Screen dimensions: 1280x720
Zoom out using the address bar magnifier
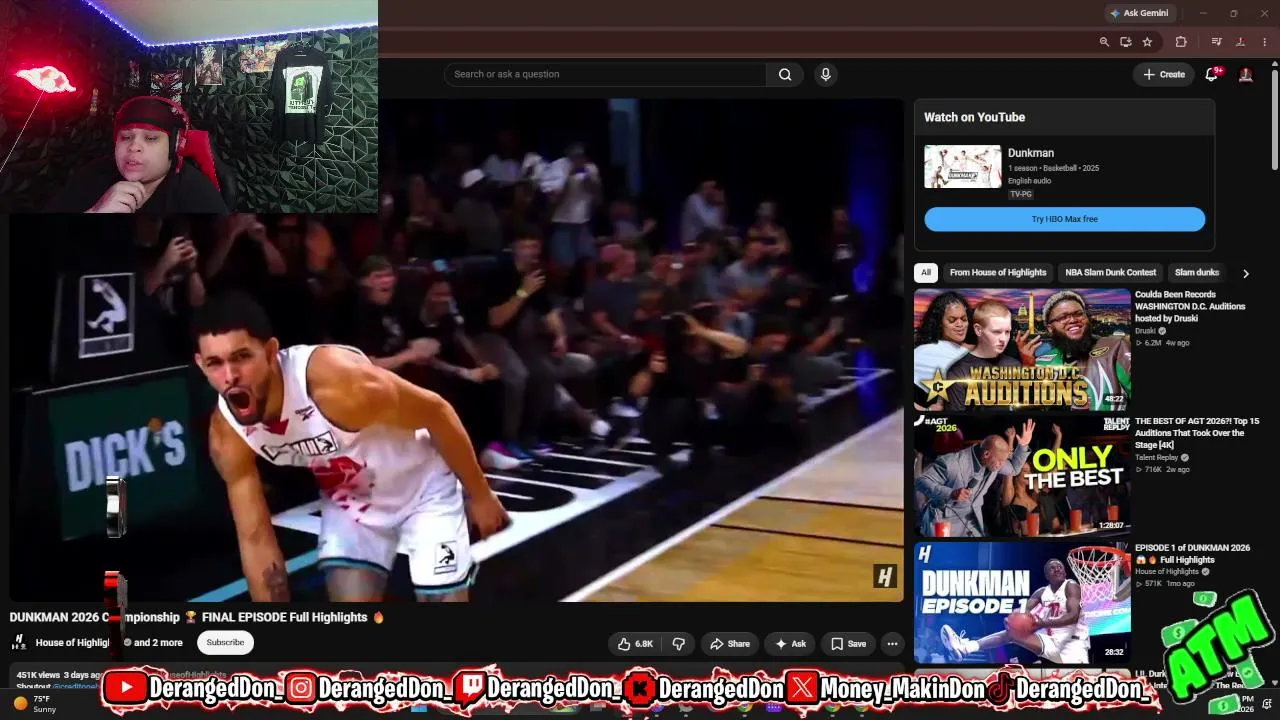pyautogui.click(x=1104, y=42)
